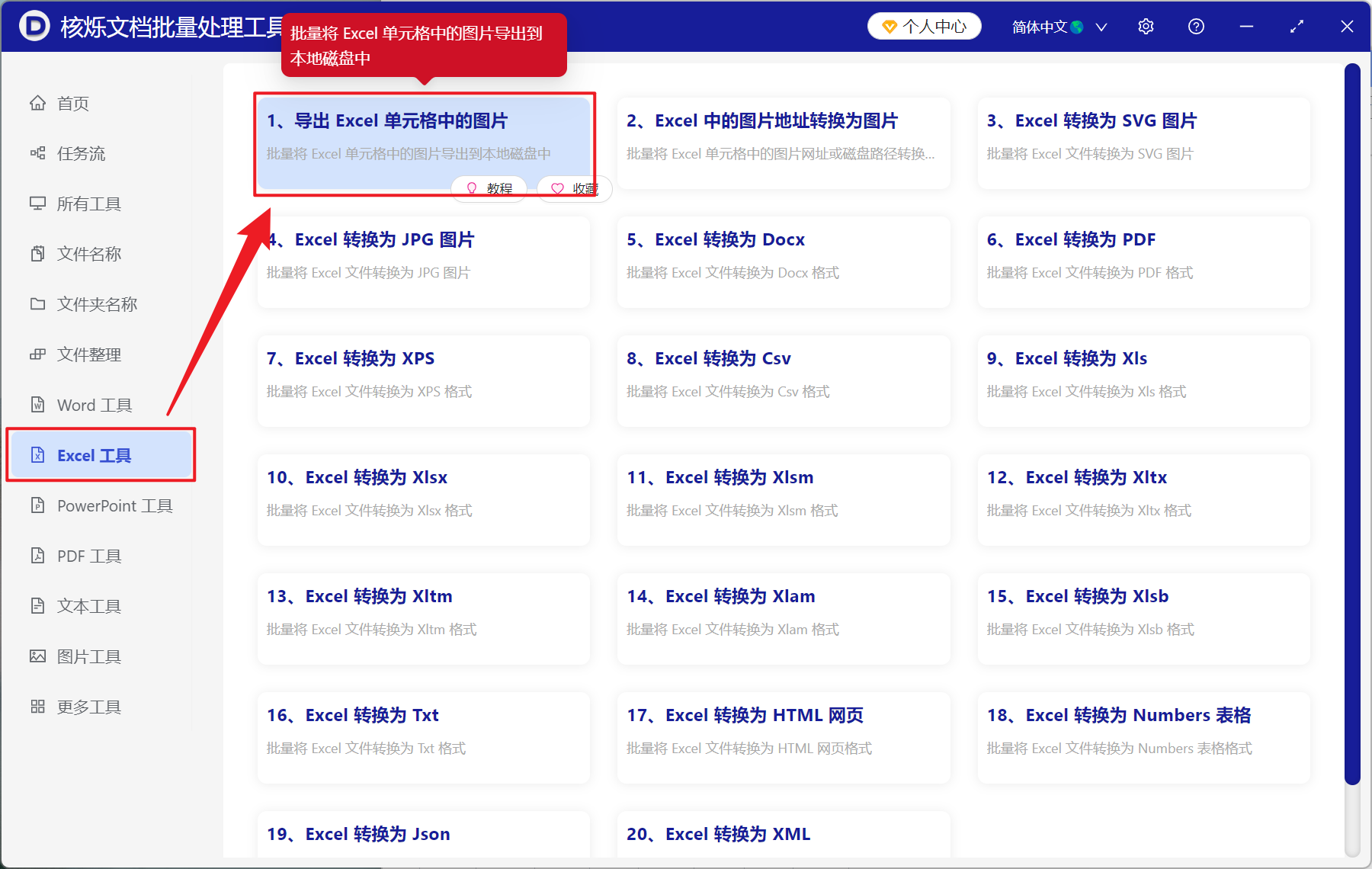Click the 更多工具 grid icon in sidebar
Image resolution: width=1372 pixels, height=869 pixels.
(37, 707)
